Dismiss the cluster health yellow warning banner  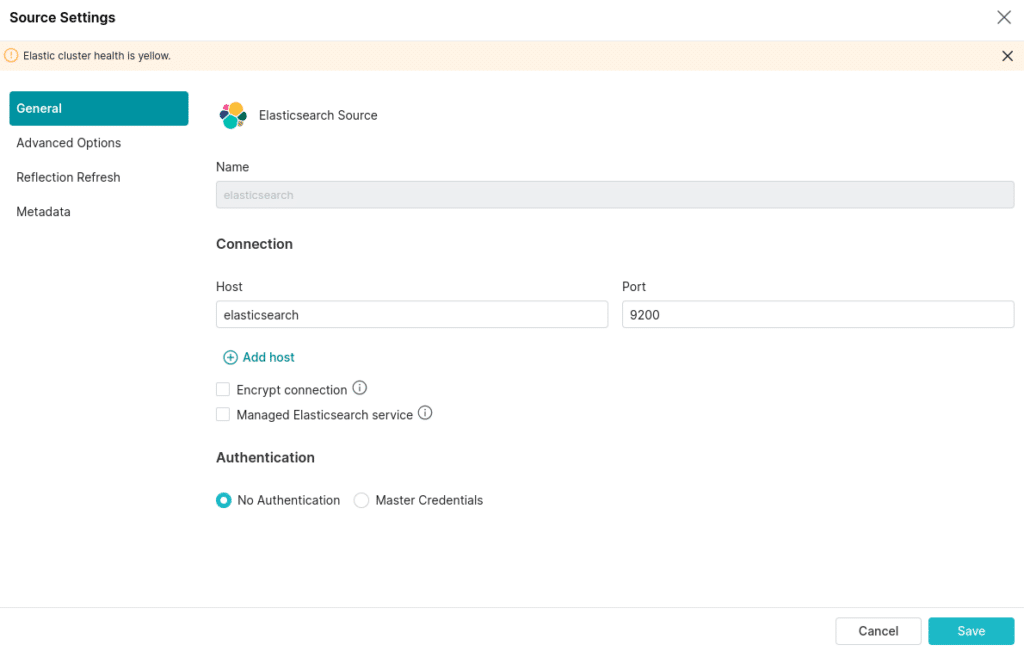1007,56
